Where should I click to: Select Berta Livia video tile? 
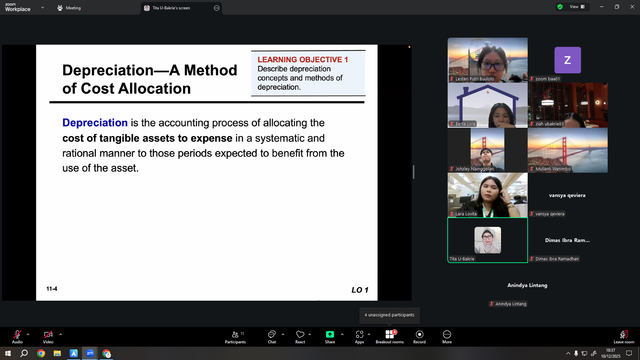coord(487,105)
